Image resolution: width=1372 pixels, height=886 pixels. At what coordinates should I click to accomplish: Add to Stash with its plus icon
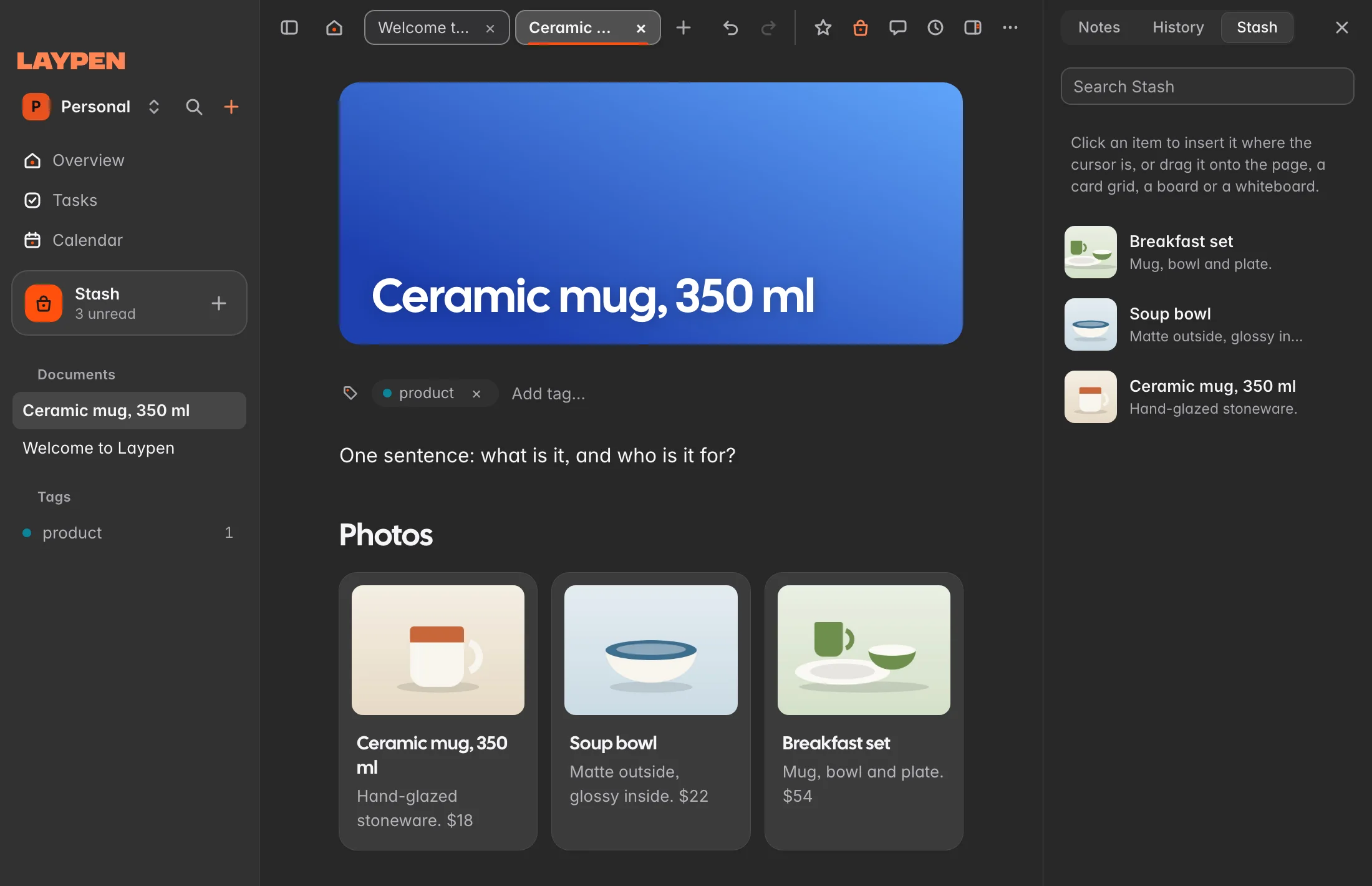(218, 303)
